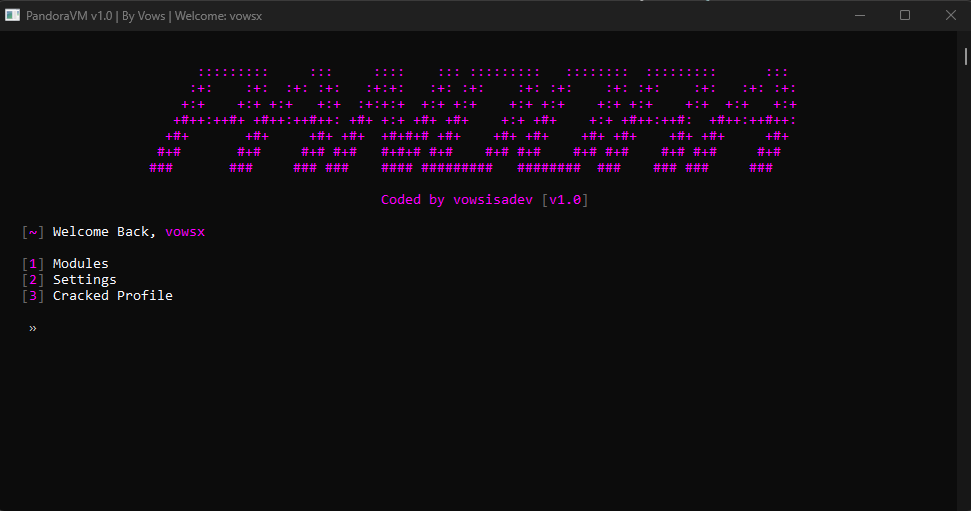Select the Modules menu option
This screenshot has width=971, height=511.
(81, 264)
